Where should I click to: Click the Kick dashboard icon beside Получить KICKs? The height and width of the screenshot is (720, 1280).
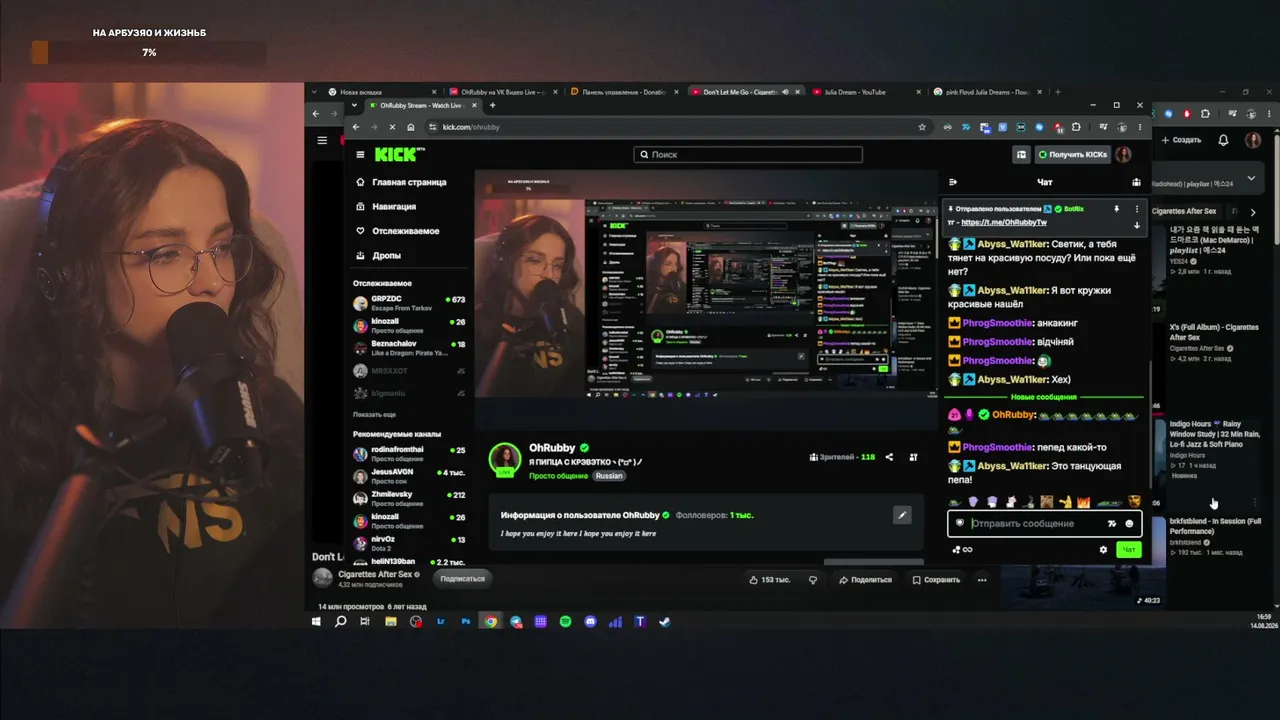click(1021, 154)
